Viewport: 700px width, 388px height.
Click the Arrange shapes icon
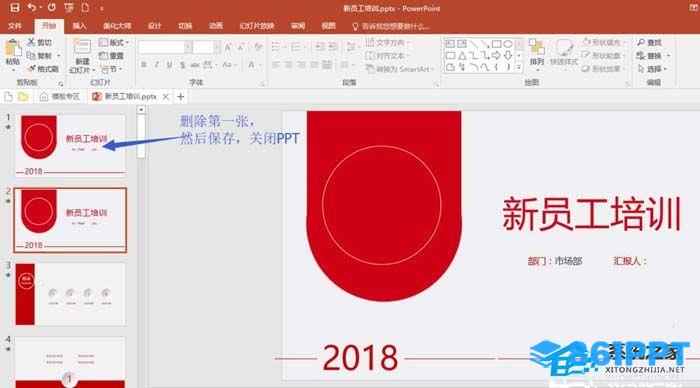click(536, 47)
